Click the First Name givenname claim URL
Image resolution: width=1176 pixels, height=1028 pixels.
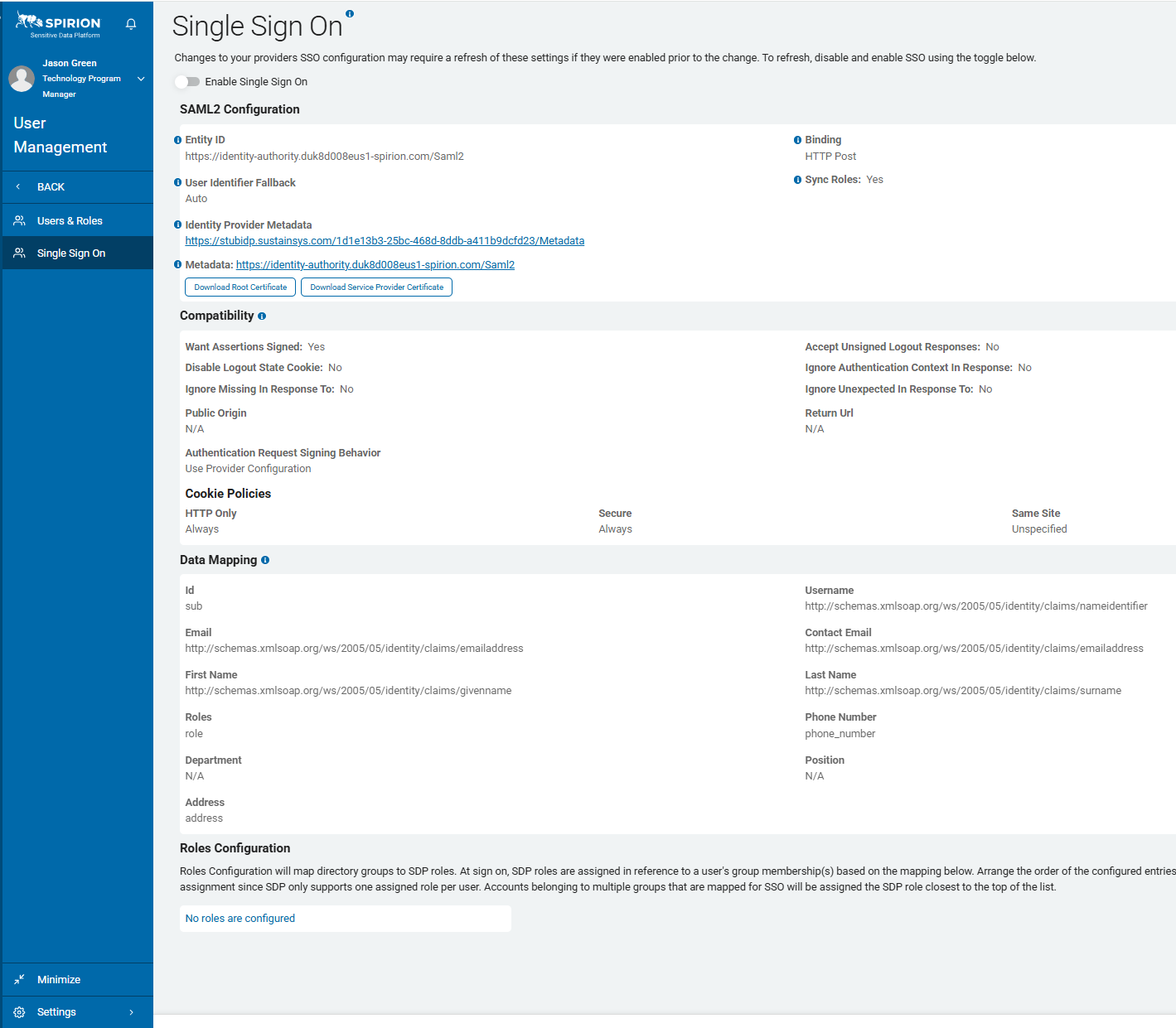[x=348, y=691]
